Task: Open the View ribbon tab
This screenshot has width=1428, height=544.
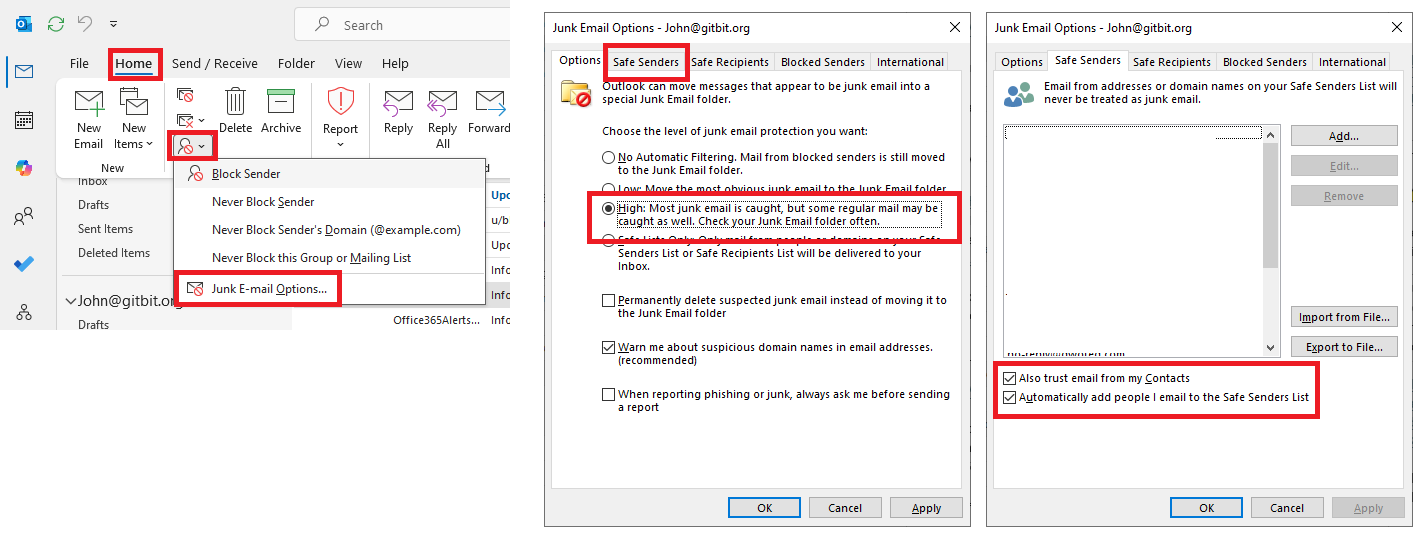Action: click(x=348, y=63)
